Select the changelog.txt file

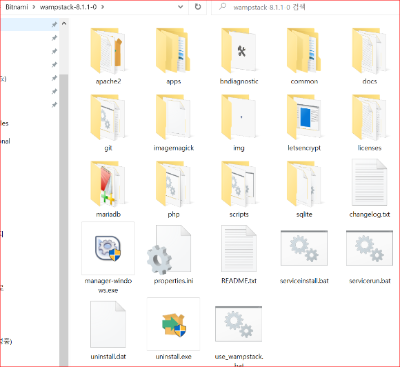[369, 189]
